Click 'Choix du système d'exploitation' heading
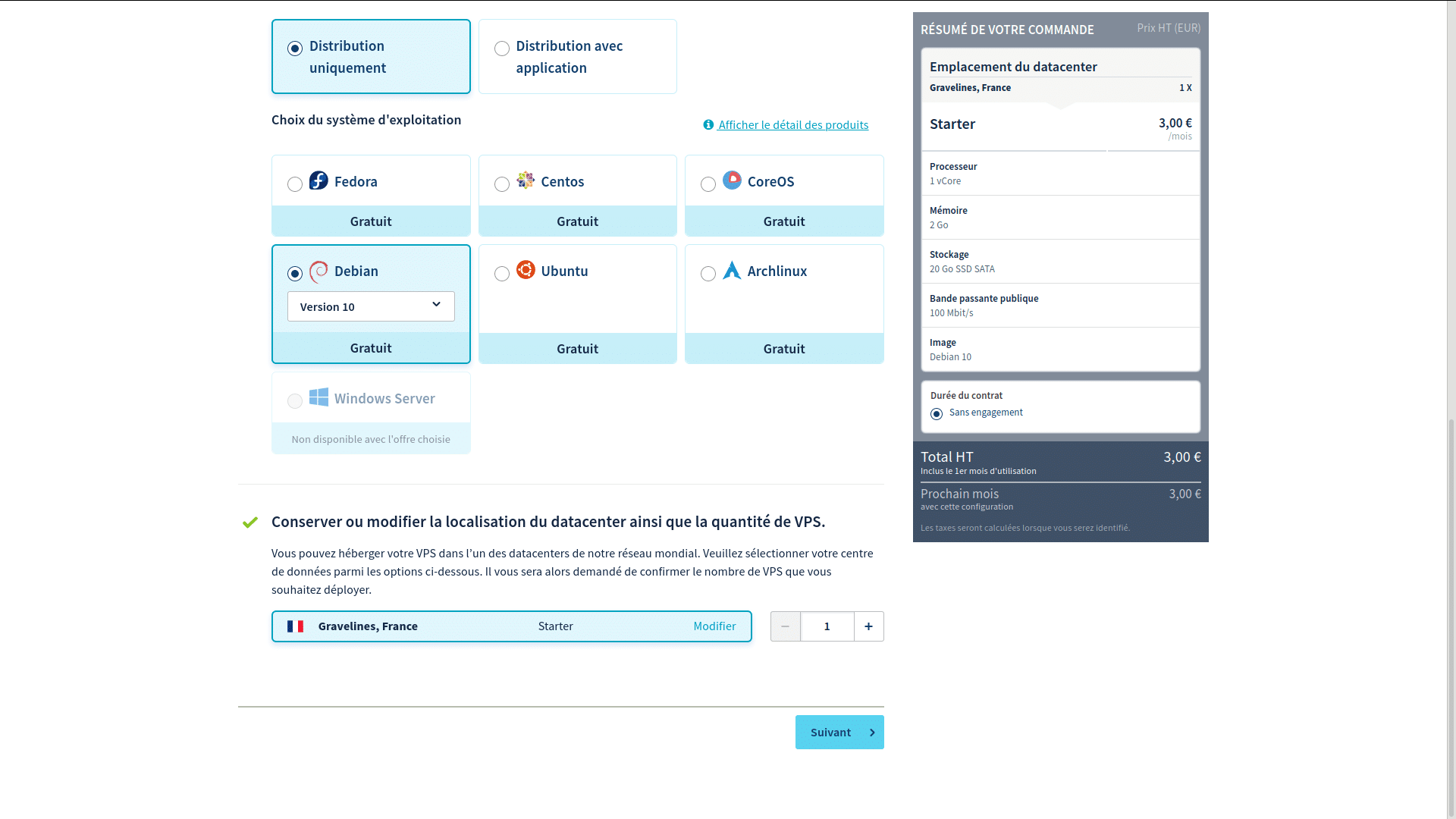 [x=366, y=120]
